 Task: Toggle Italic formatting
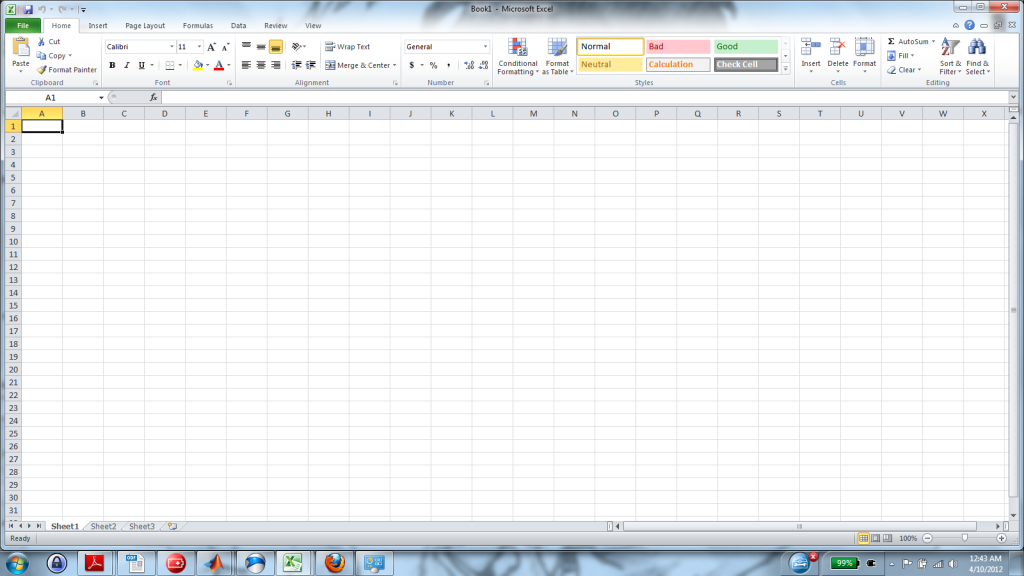pos(127,65)
